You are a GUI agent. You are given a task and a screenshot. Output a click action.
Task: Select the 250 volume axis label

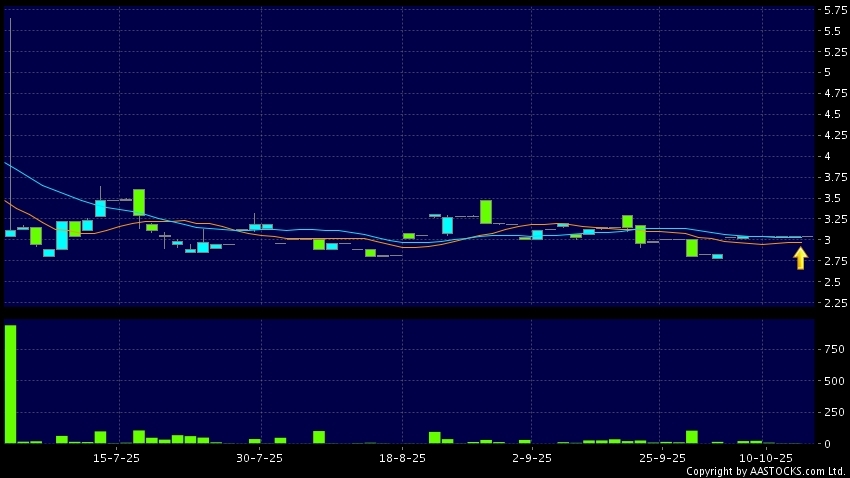829,412
